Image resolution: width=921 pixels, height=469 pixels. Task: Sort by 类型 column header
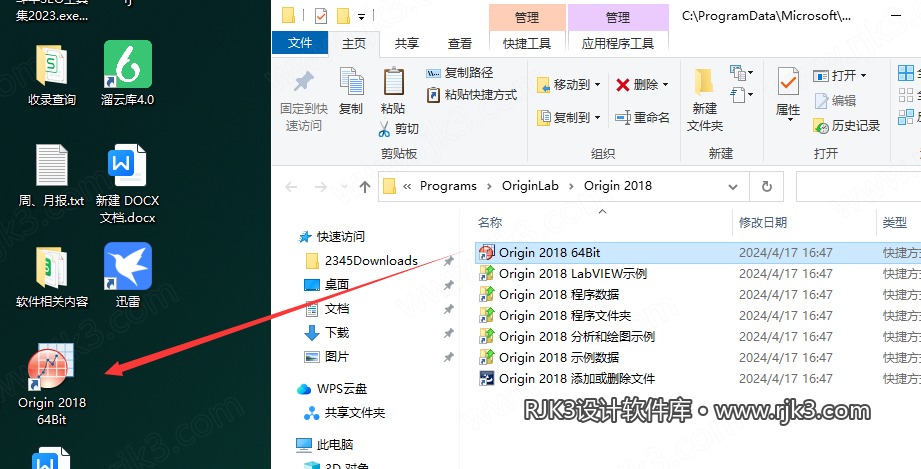pyautogui.click(x=895, y=223)
